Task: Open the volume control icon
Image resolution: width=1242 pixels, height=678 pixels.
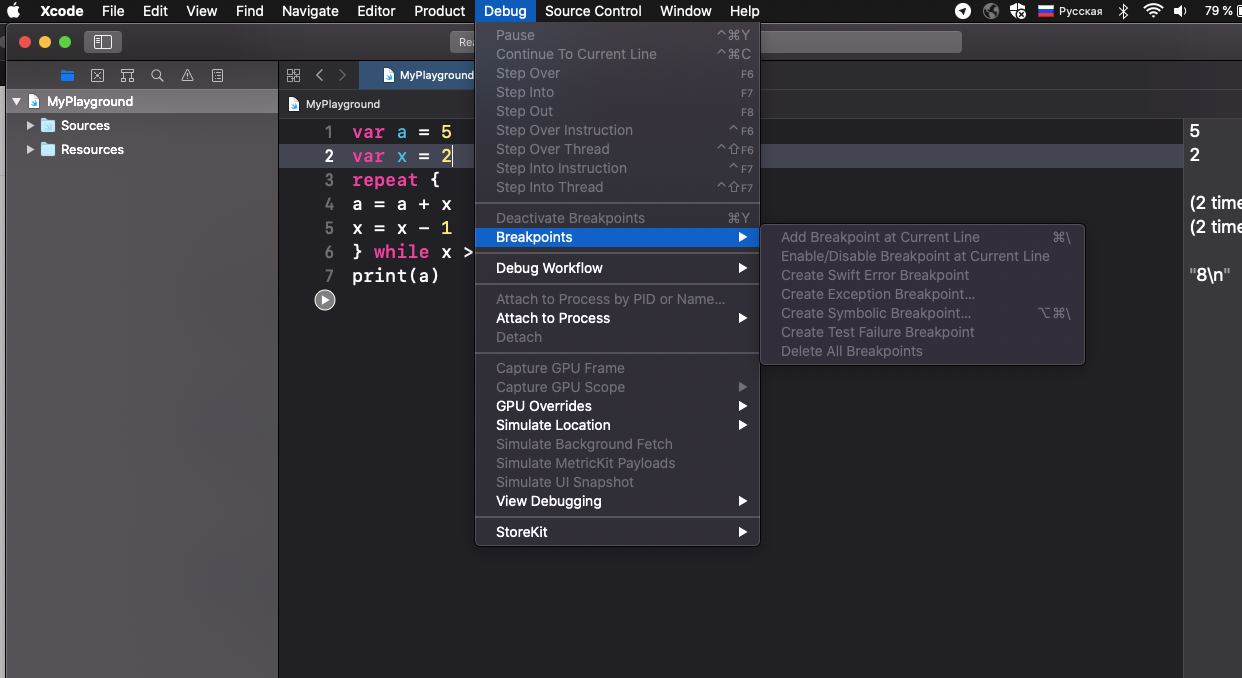Action: click(1181, 11)
